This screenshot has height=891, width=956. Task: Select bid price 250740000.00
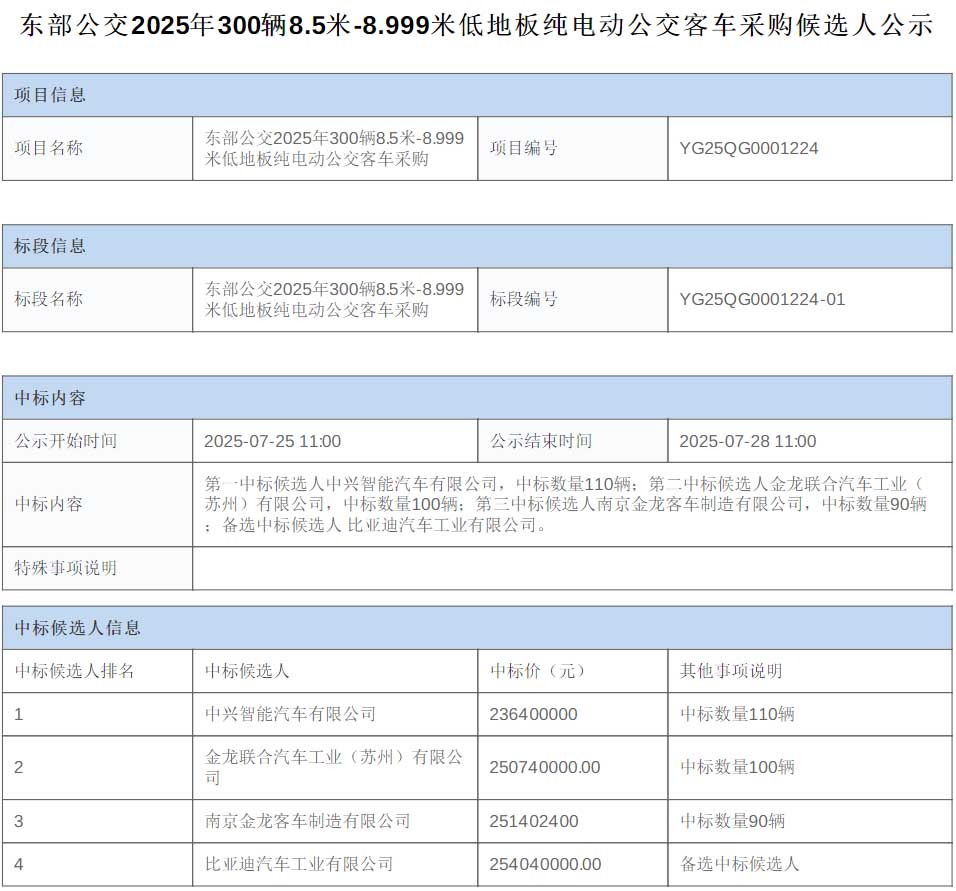[x=545, y=767]
